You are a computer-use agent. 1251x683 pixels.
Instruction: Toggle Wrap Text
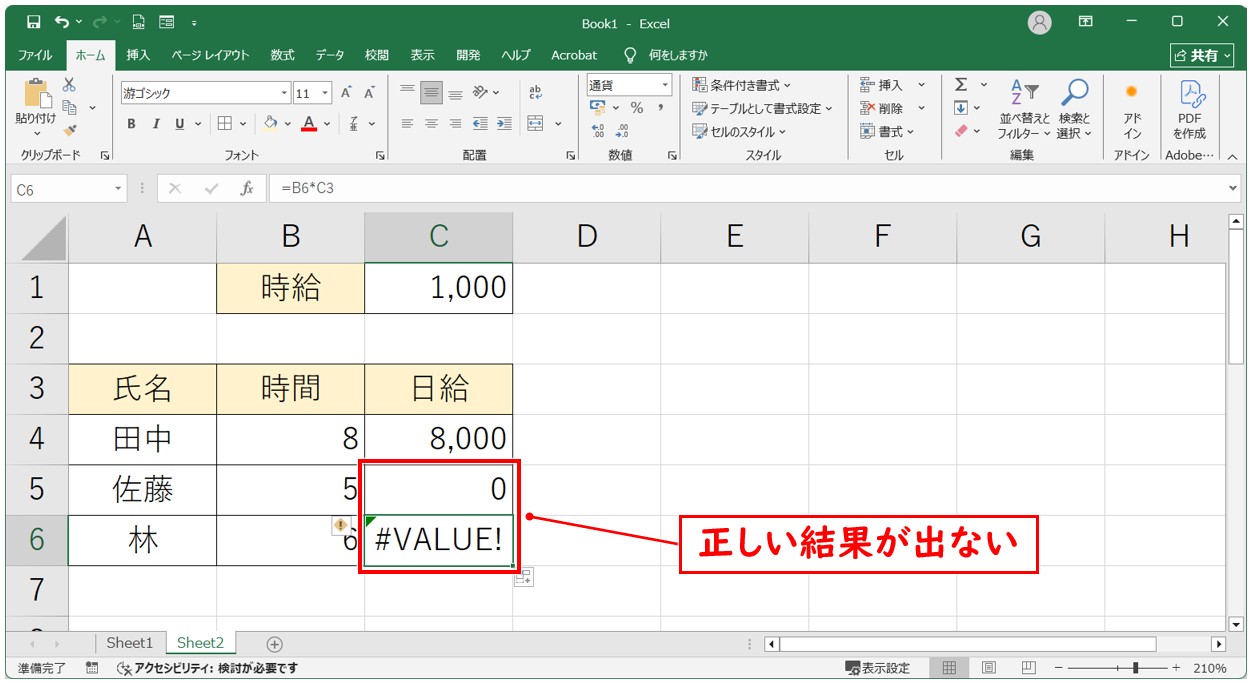pos(535,93)
